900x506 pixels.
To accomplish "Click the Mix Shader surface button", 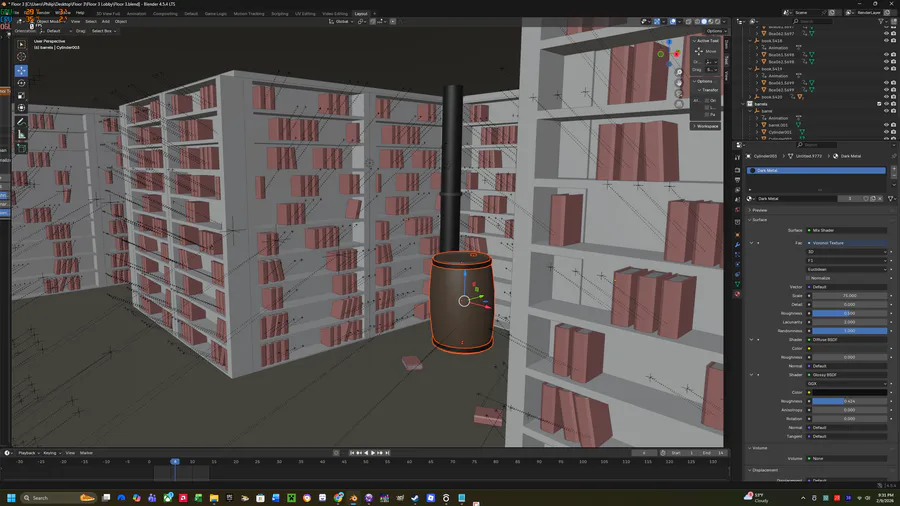I will point(847,231).
